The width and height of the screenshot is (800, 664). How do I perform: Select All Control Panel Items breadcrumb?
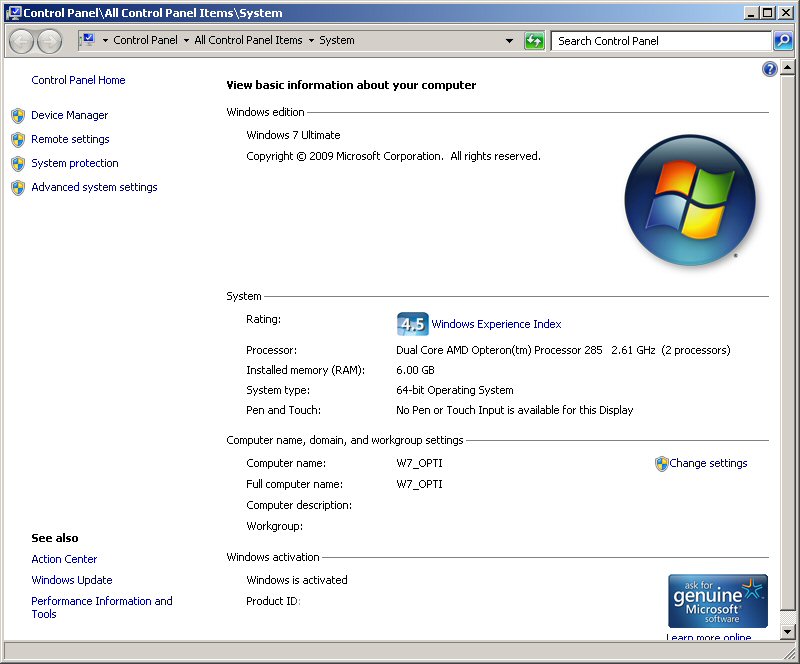tap(248, 41)
